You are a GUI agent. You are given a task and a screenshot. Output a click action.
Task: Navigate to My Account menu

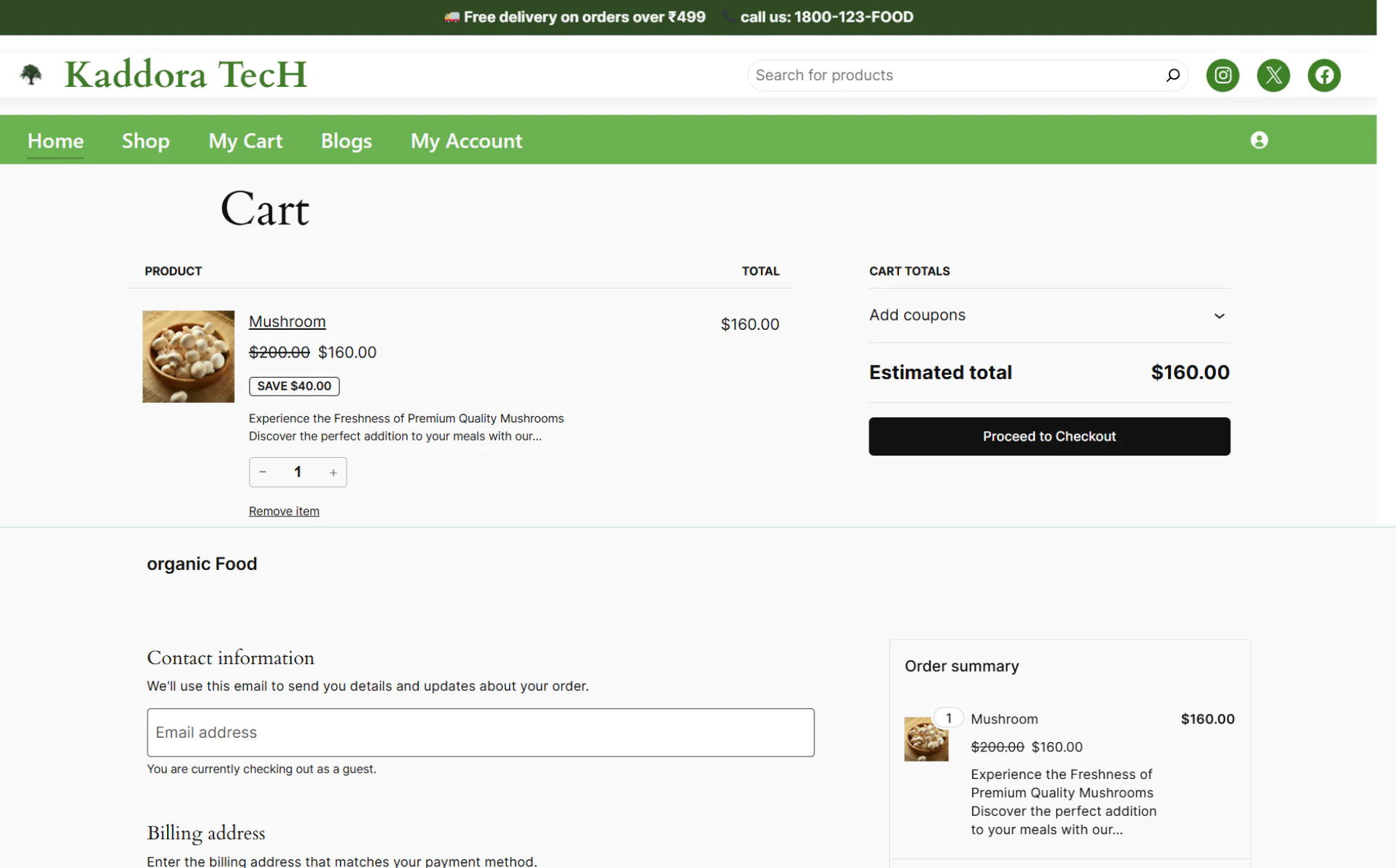click(466, 141)
